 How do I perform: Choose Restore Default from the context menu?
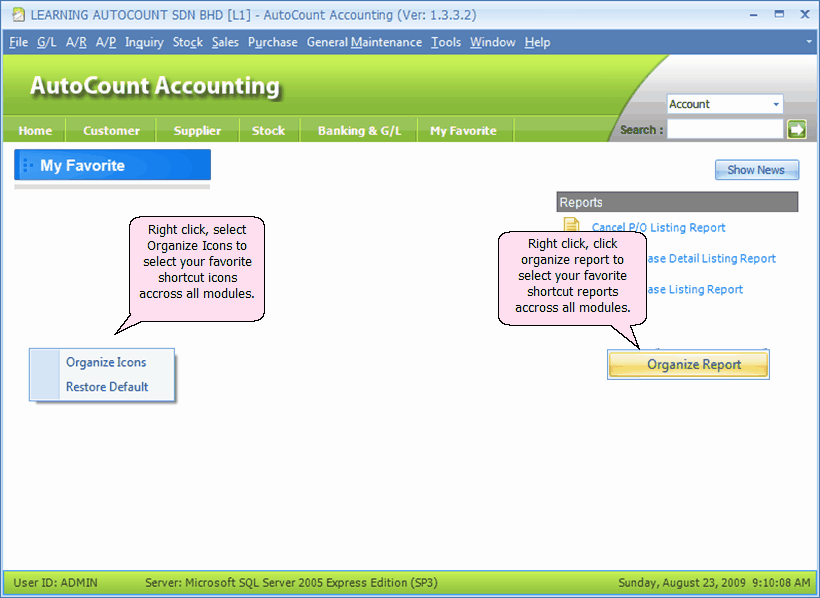(x=107, y=387)
